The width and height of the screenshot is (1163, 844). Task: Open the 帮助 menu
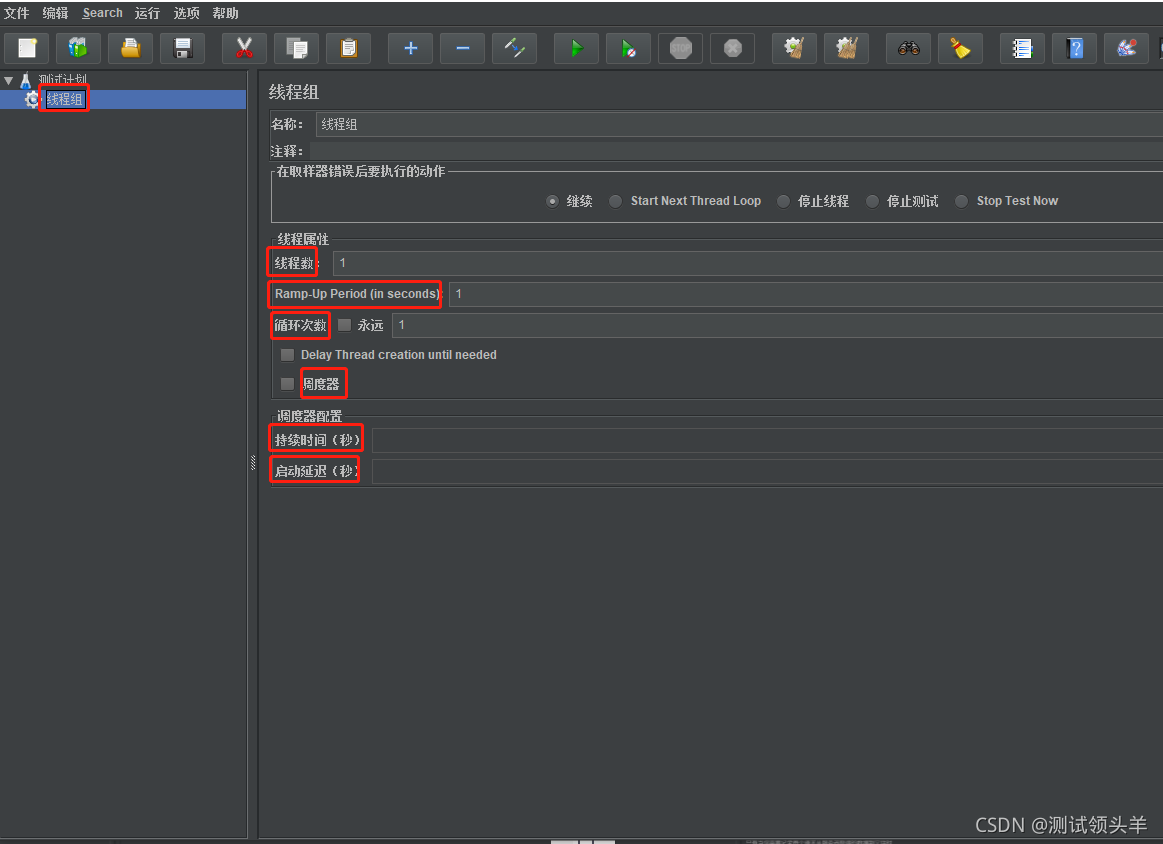[x=225, y=13]
